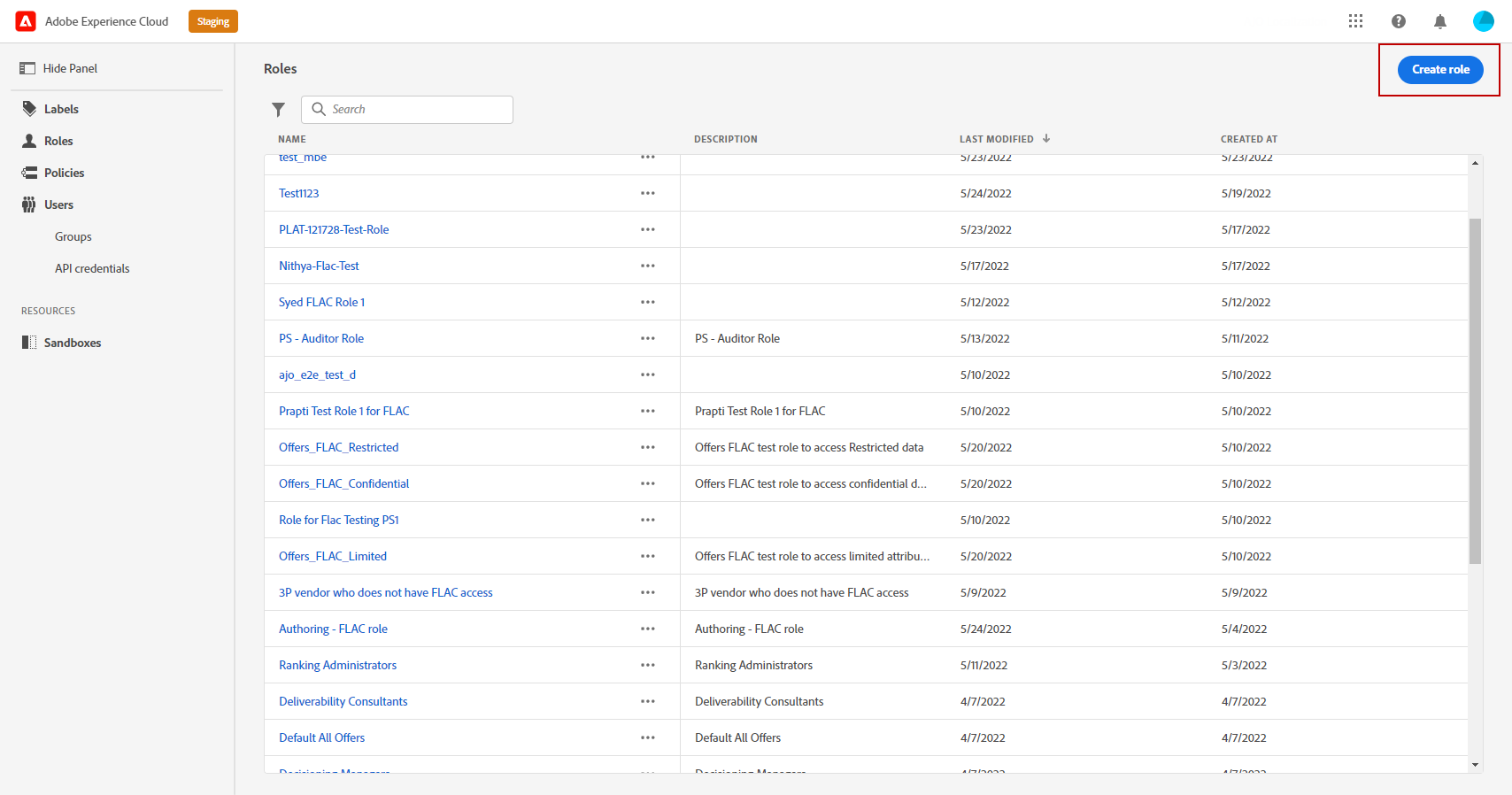Open the Deliverability Consultants role

343,701
